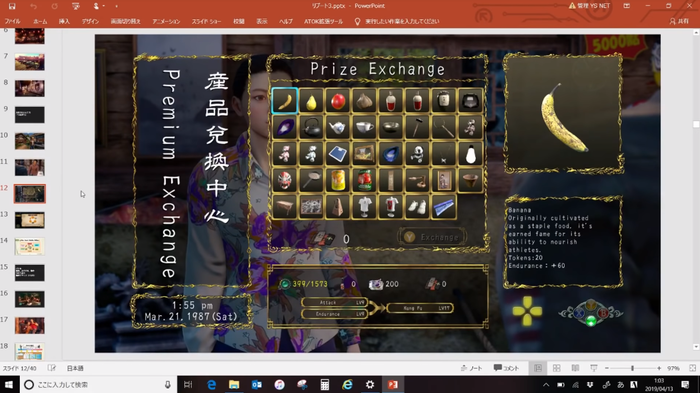Screen dimensions: 700x393
Task: Select slide 16 thumbnail
Action: [x=29, y=299]
